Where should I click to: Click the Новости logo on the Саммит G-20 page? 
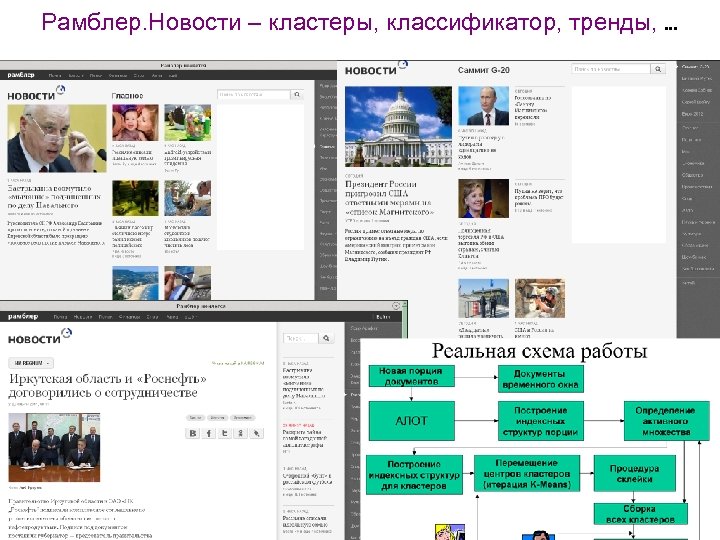pyautogui.click(x=376, y=69)
